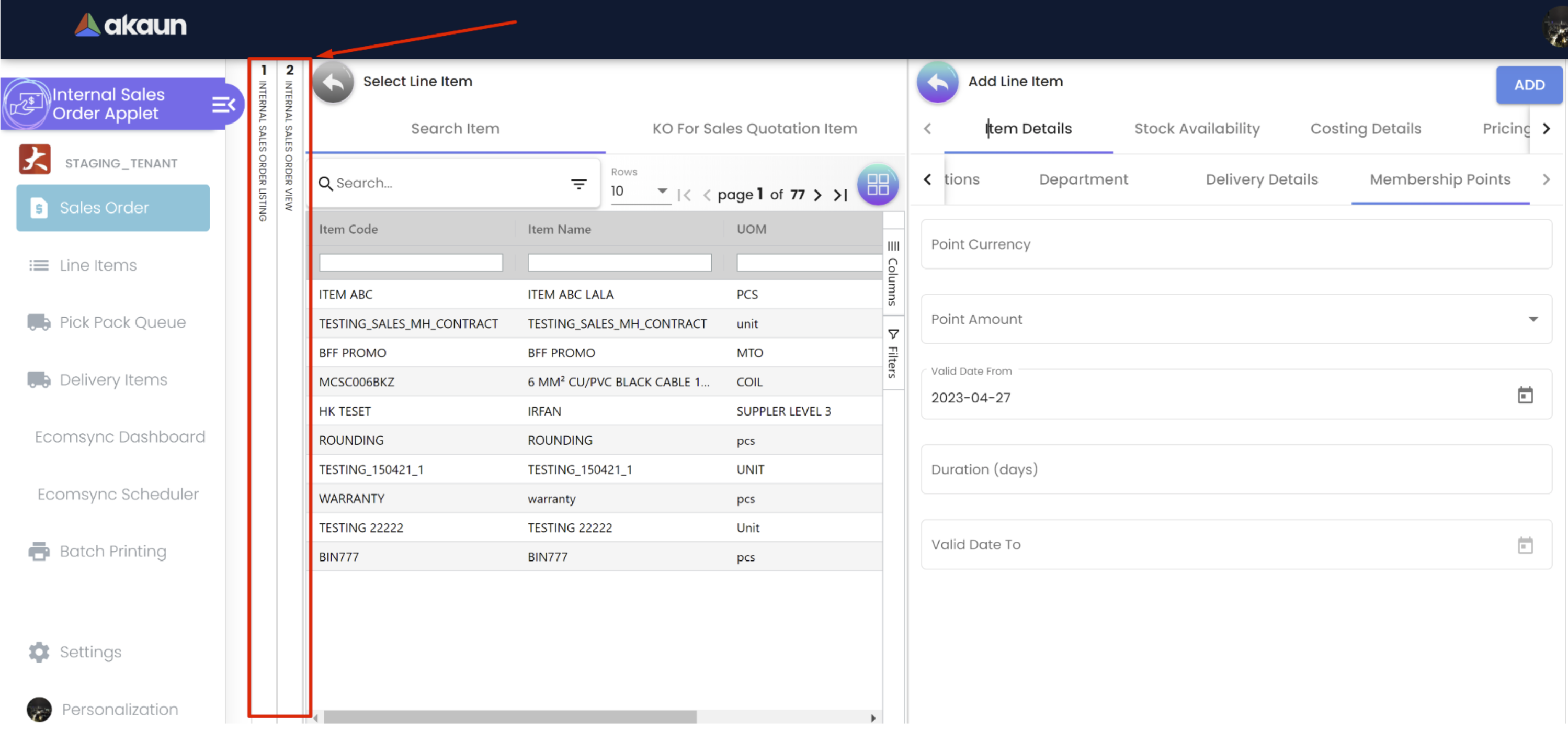Switch to the Stock Availability tab

1196,129
